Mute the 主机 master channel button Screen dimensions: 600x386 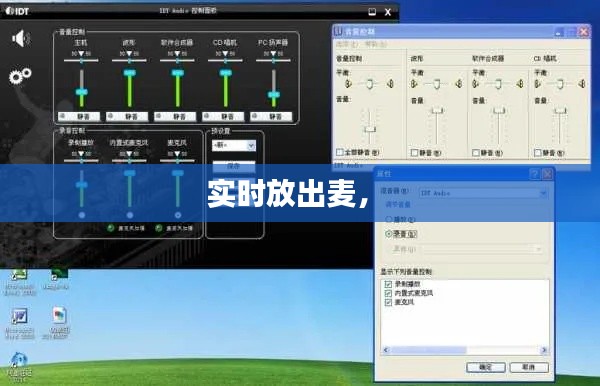[79, 116]
